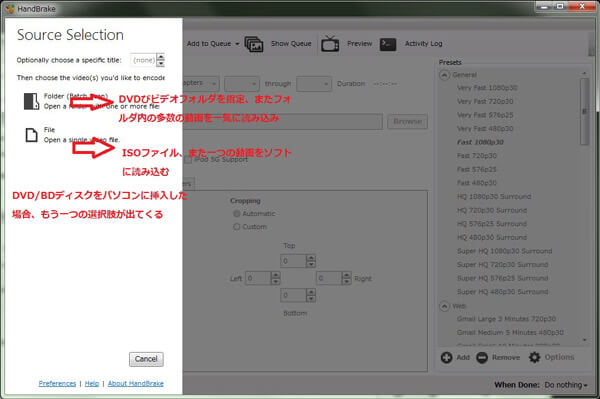Click the Top crop stepper arrows
Screen dimensions: 600x399
pyautogui.click(x=311, y=261)
